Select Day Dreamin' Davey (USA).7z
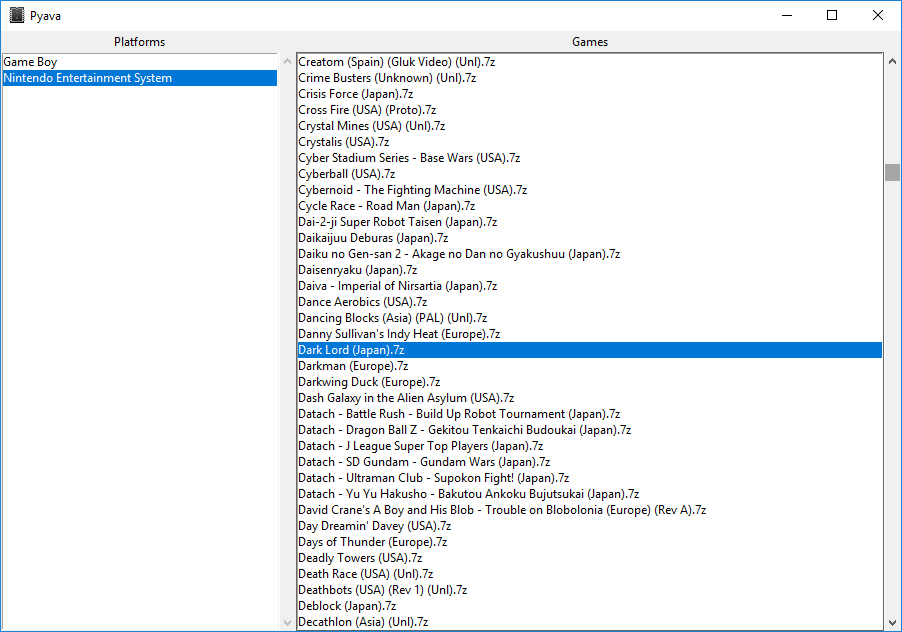 pyautogui.click(x=590, y=526)
